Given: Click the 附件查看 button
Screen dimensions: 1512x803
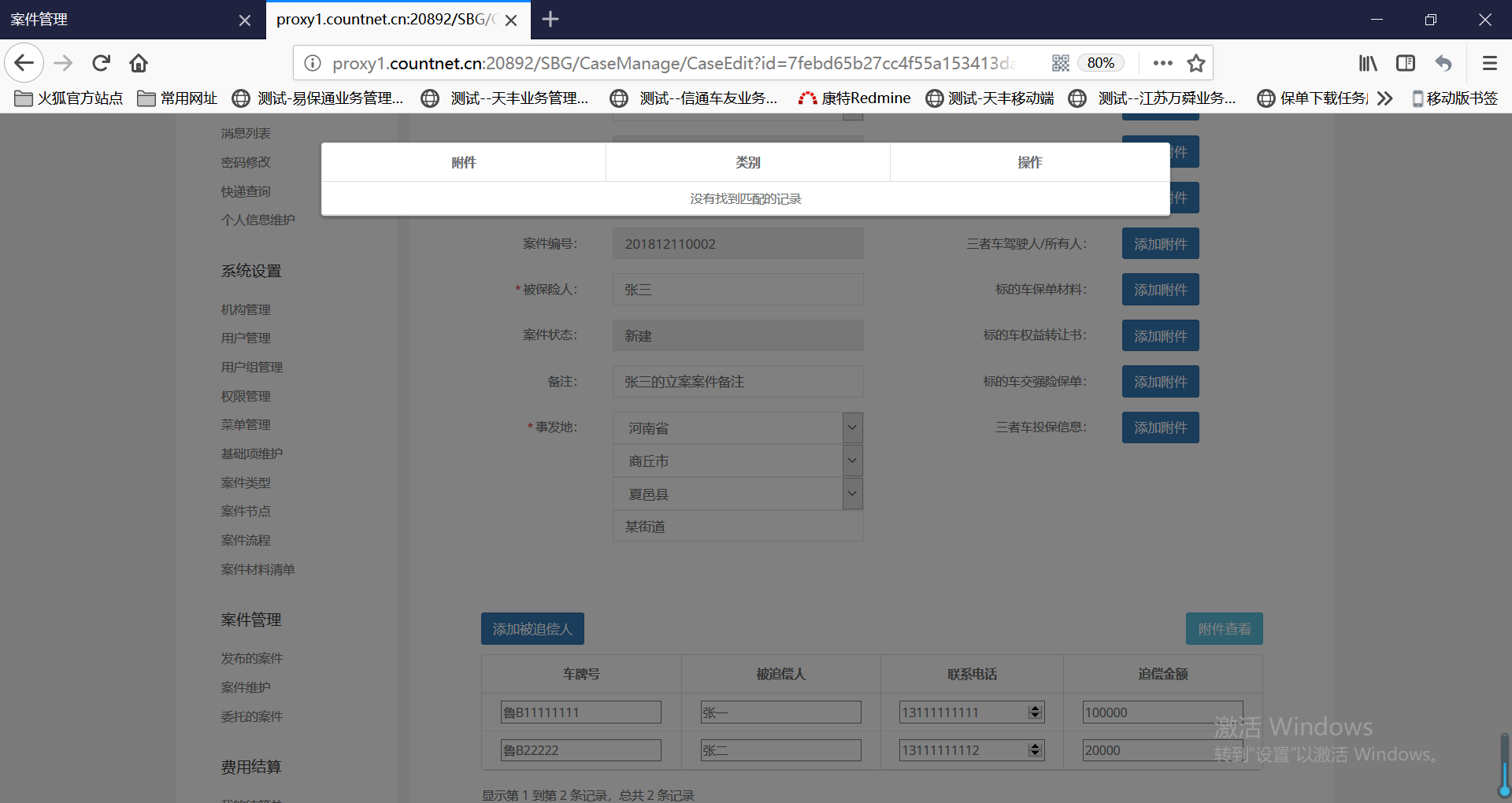Looking at the screenshot, I should 1224,629.
